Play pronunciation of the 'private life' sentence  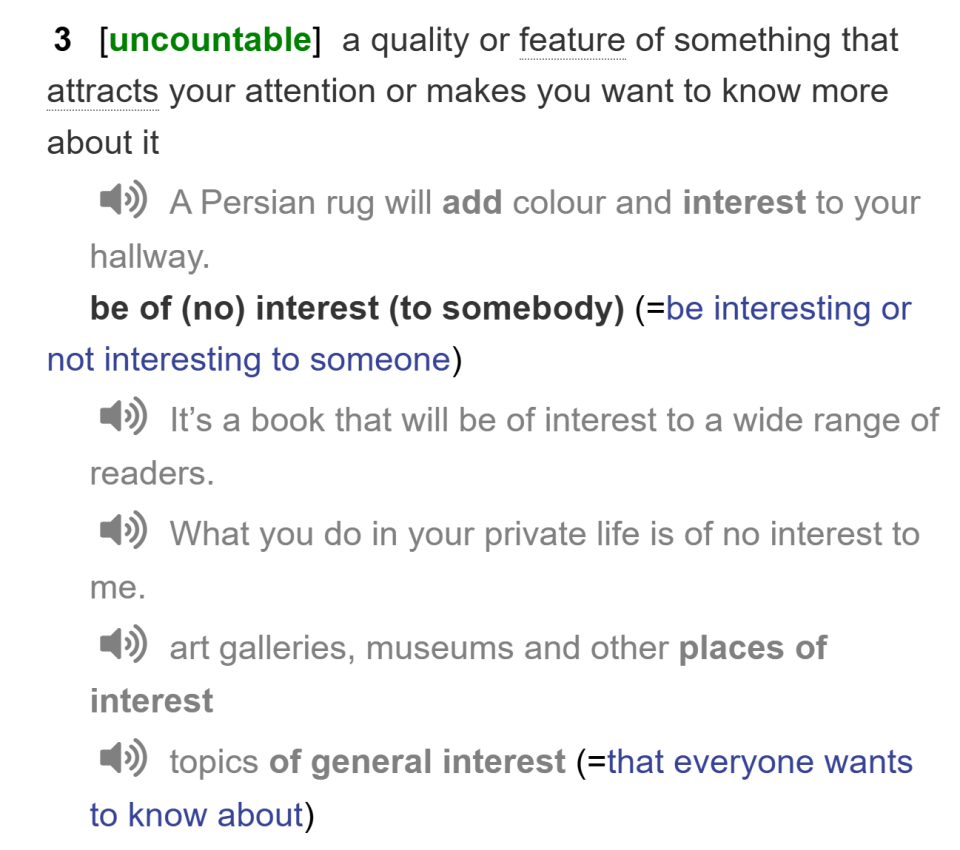123,531
